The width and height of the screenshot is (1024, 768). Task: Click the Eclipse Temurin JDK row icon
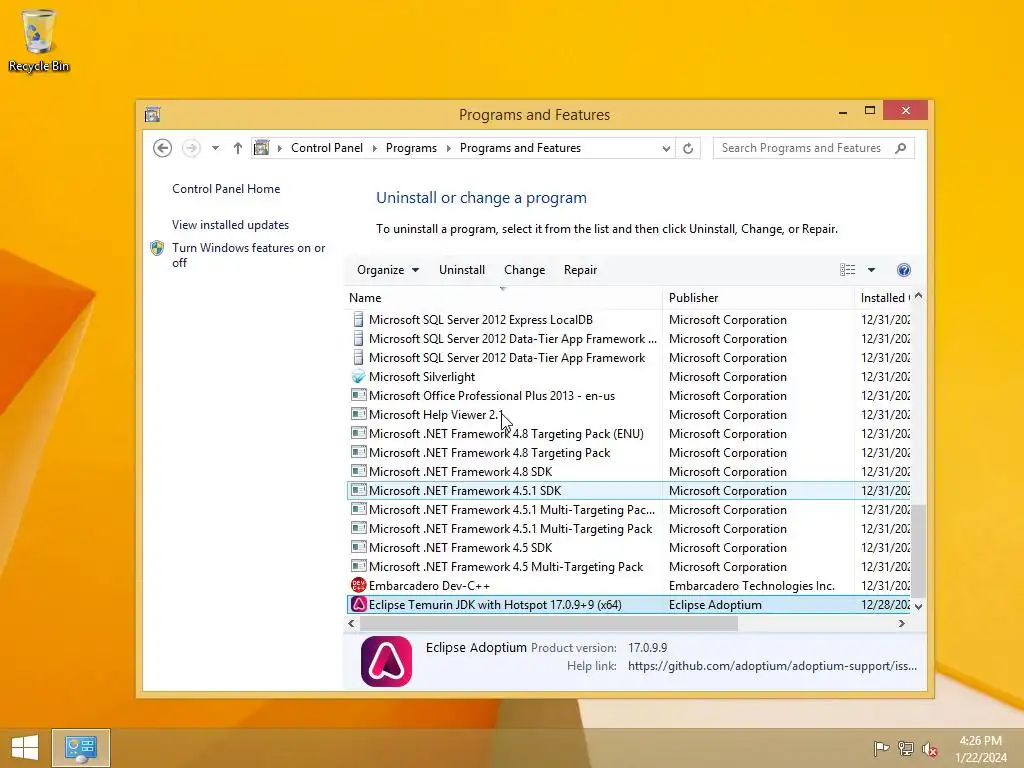[x=359, y=604]
